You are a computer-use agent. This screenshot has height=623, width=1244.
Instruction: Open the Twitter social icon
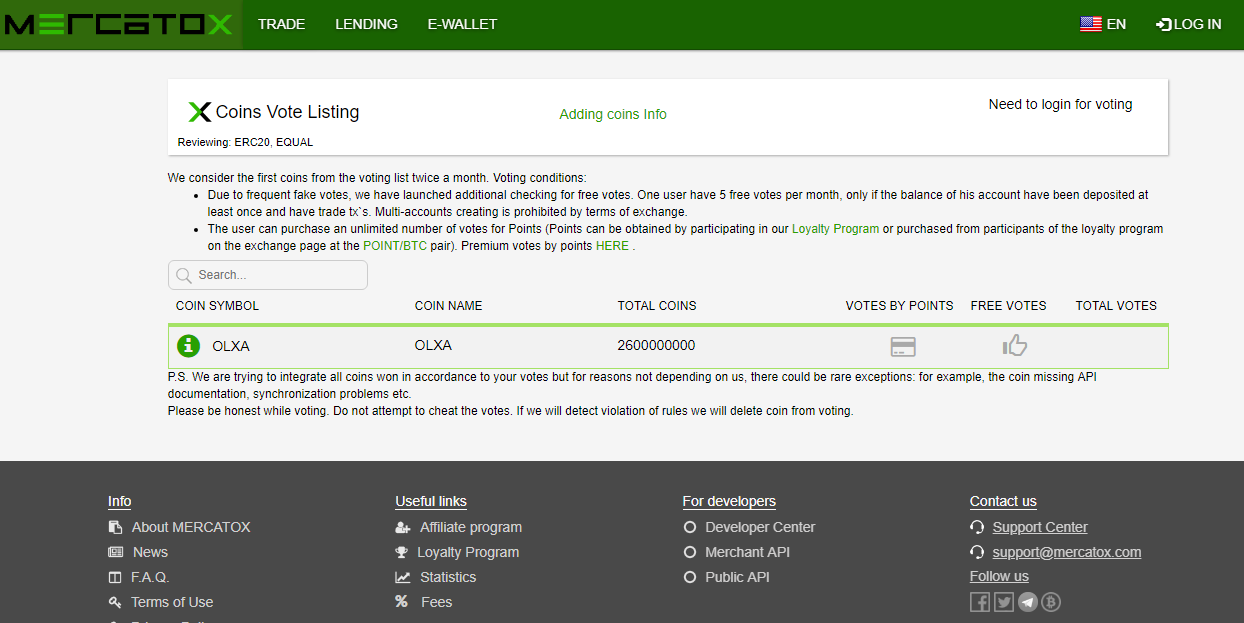click(x=1004, y=602)
